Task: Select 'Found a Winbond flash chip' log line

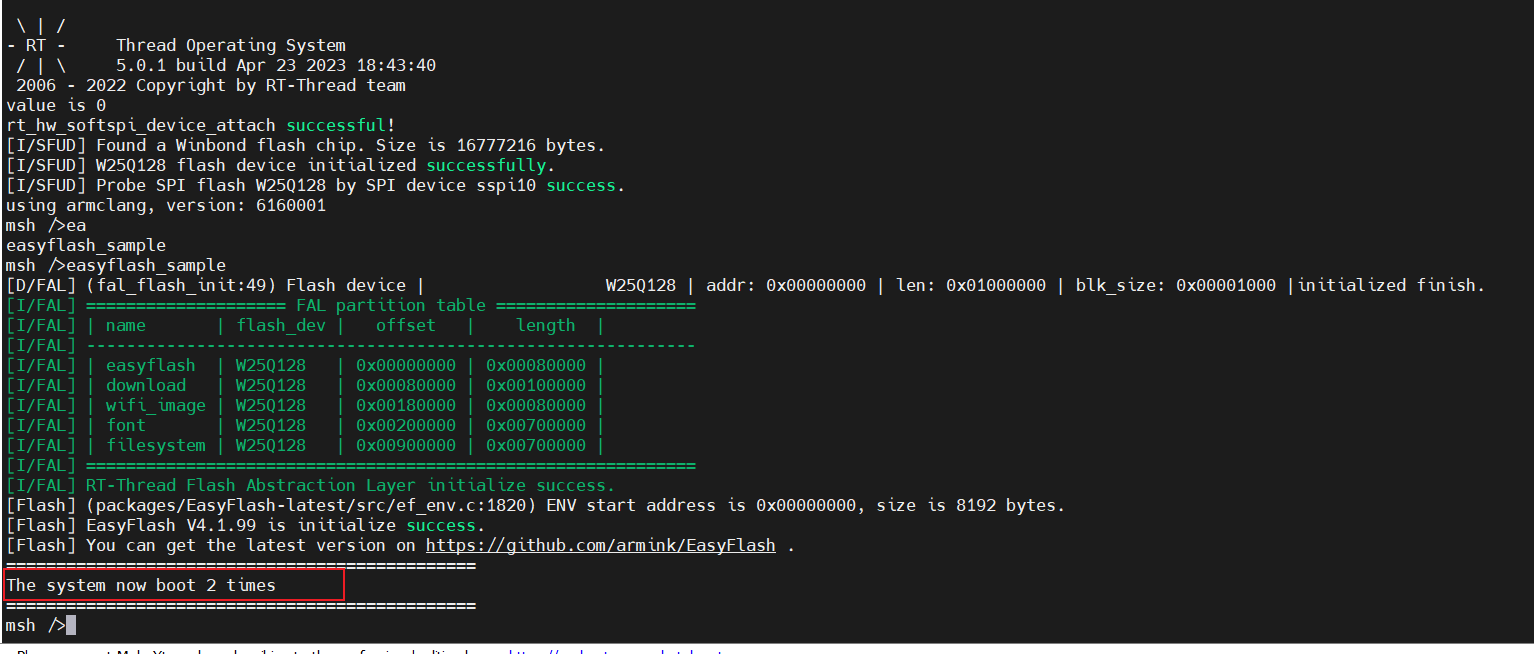Action: coord(306,146)
